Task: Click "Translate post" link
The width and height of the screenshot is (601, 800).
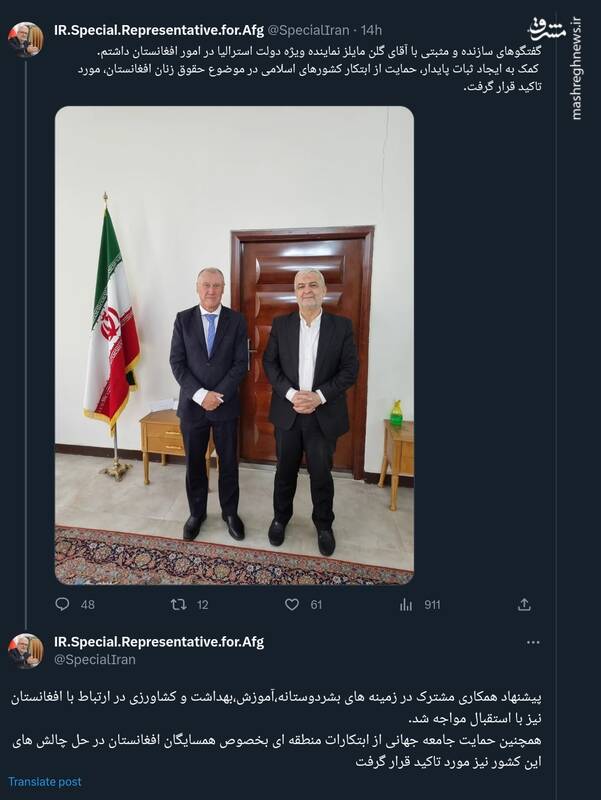Action: 45,782
